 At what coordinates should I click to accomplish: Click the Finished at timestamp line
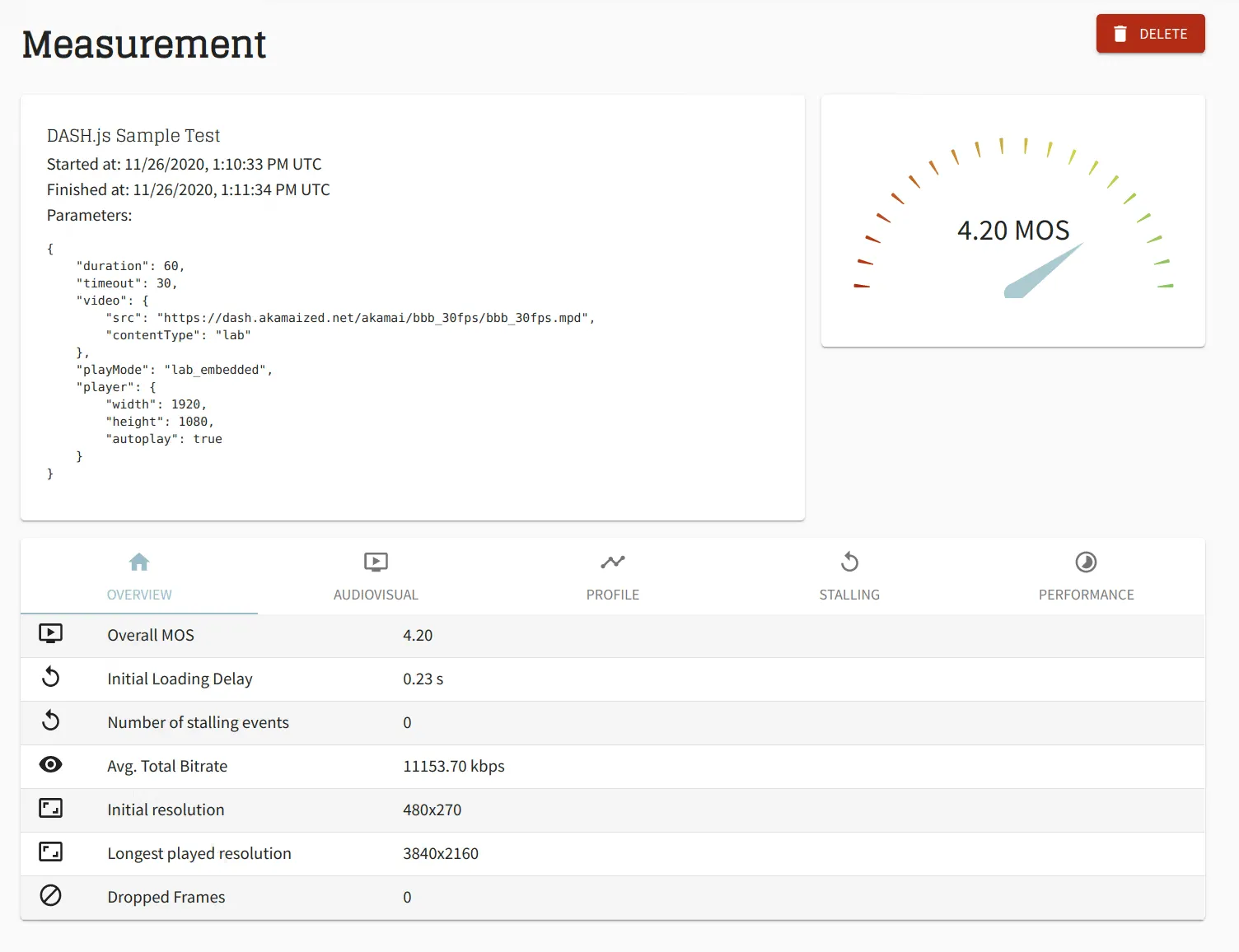pyautogui.click(x=189, y=189)
